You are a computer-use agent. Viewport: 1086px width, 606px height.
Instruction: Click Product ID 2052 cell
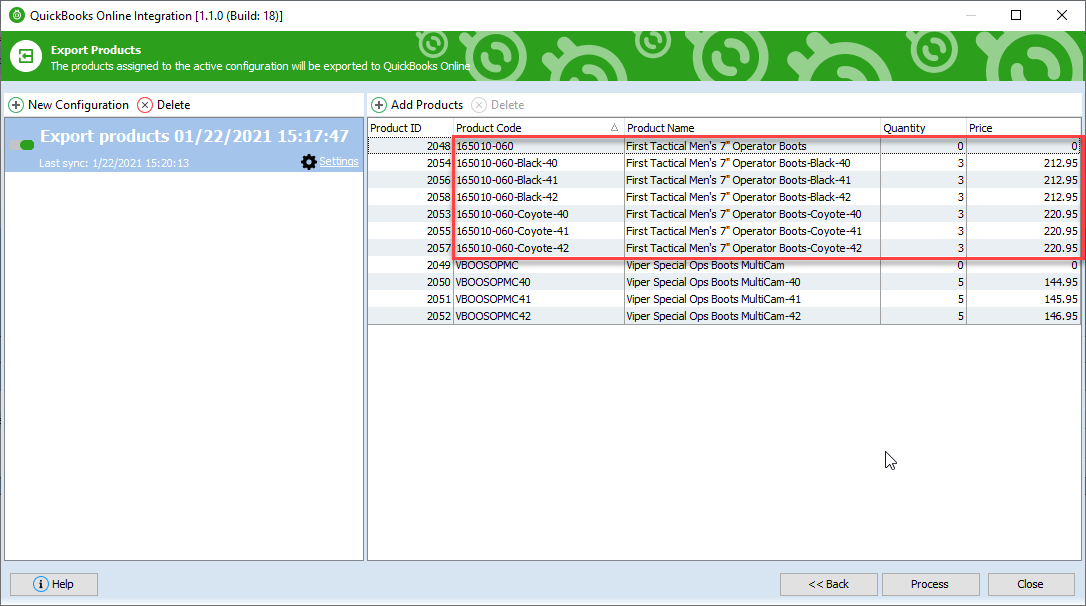click(x=411, y=316)
